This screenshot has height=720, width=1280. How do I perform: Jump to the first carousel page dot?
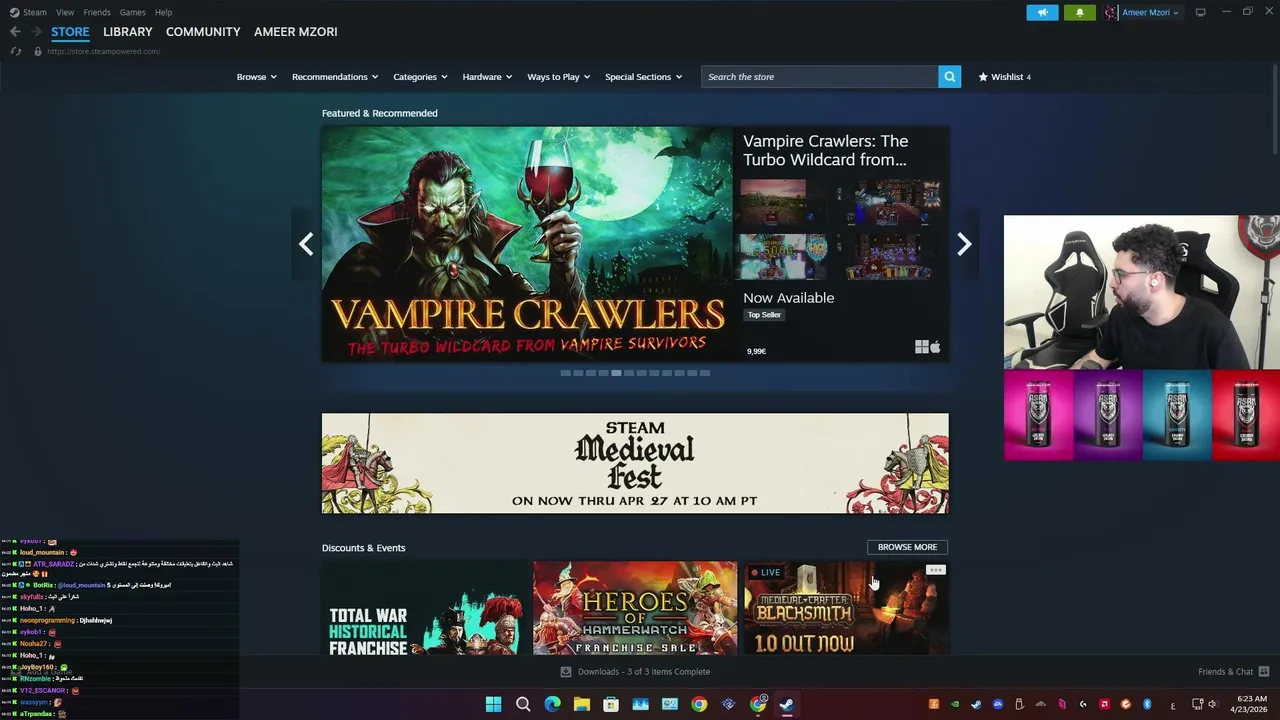click(565, 373)
